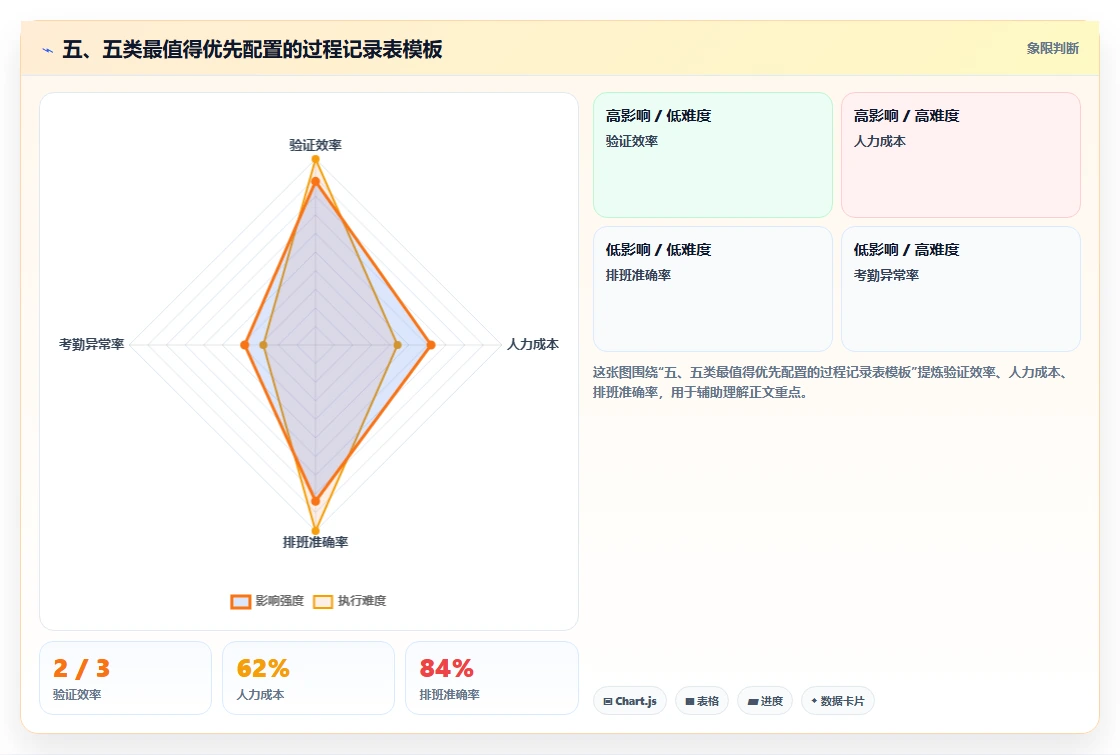Click the 排班准确率 radar axis label
The height and width of the screenshot is (755, 1120).
pyautogui.click(x=315, y=542)
